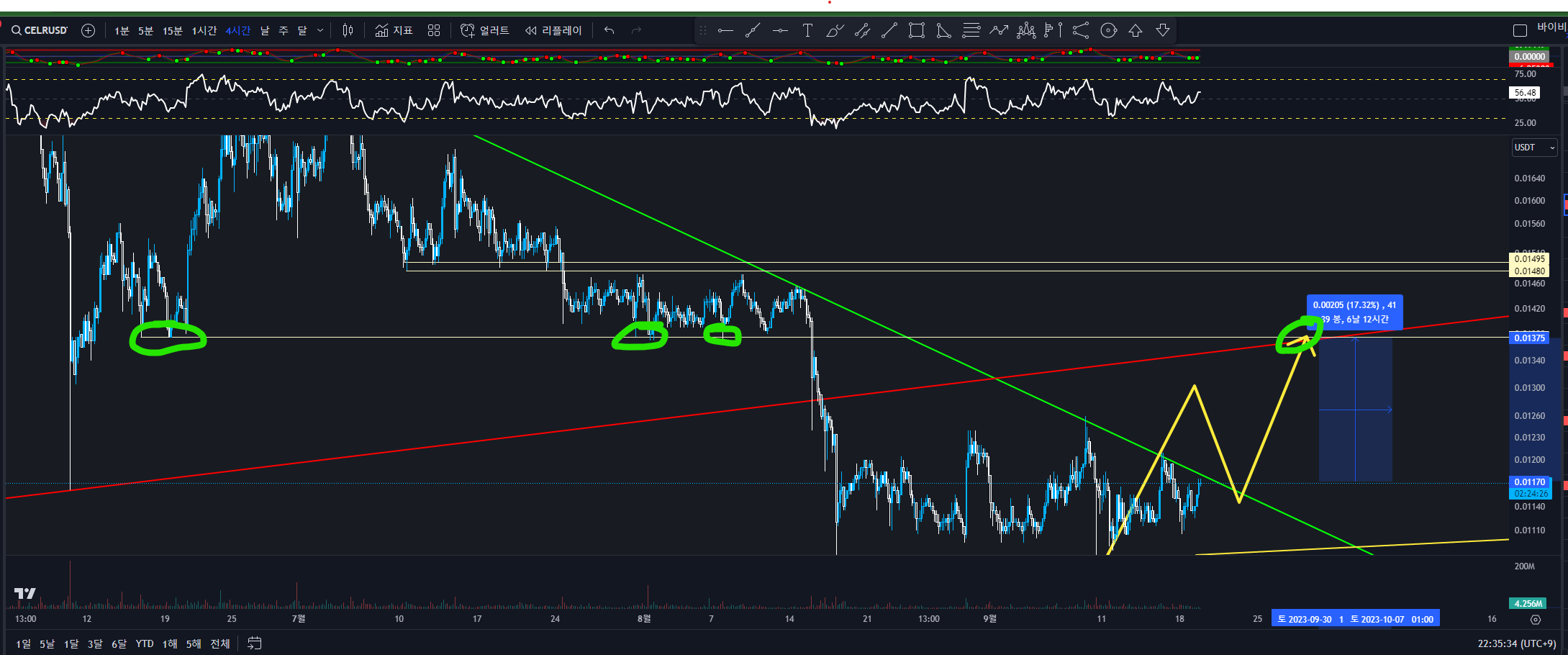
Task: Redo the chart action
Action: click(x=636, y=30)
